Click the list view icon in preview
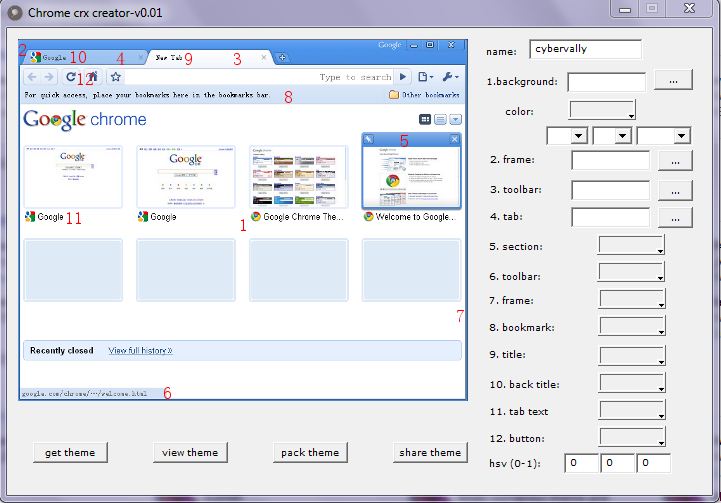The width and height of the screenshot is (721, 503). pos(440,120)
